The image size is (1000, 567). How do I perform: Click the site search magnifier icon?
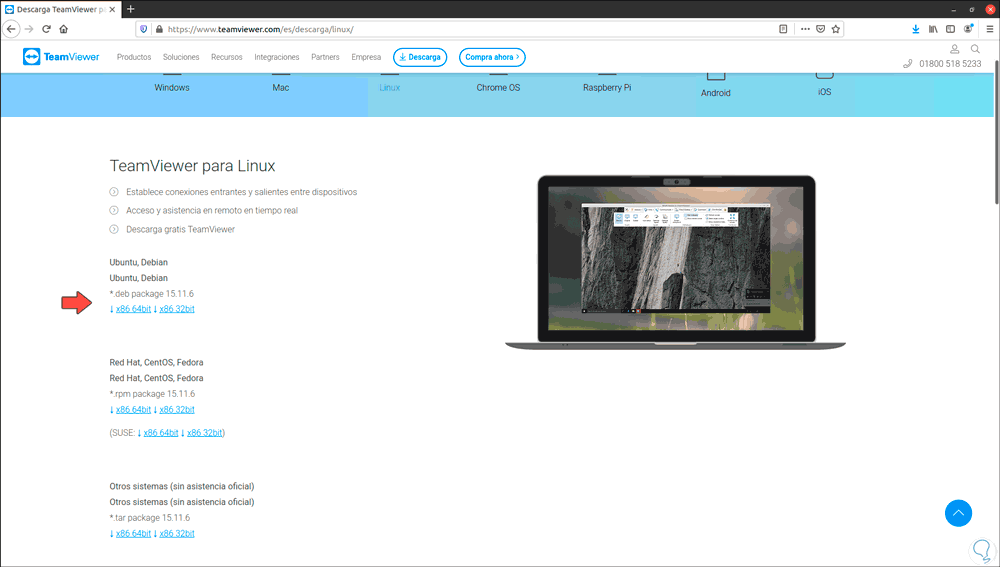click(x=975, y=48)
